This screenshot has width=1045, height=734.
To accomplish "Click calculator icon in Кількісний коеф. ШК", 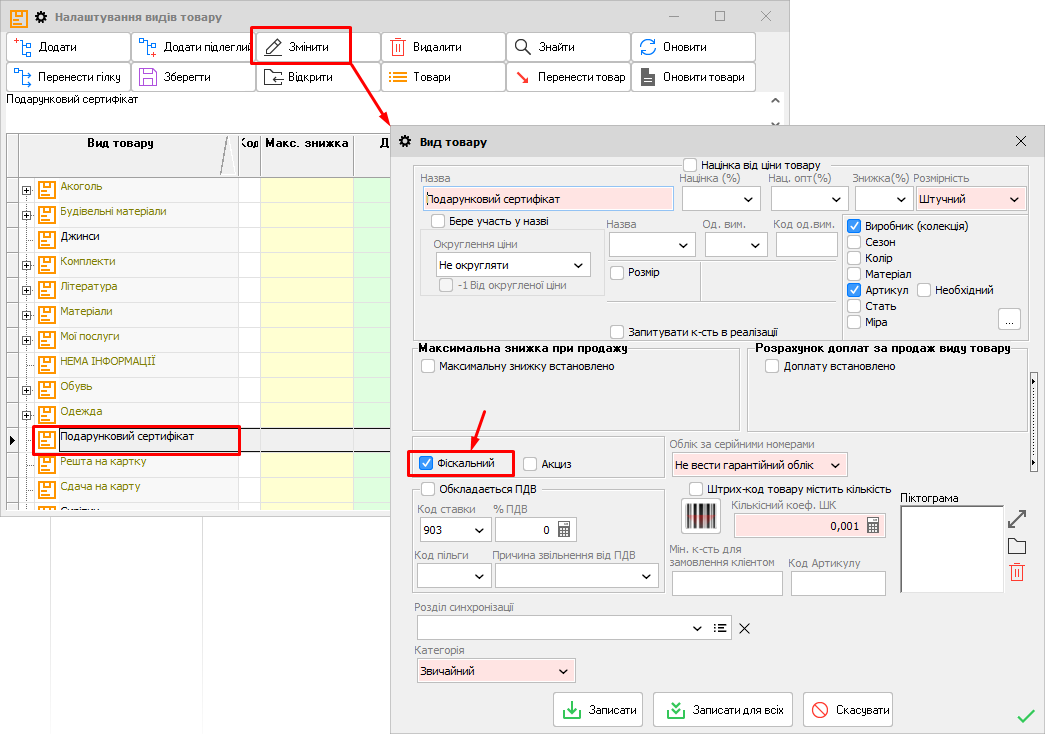I will click(x=873, y=526).
